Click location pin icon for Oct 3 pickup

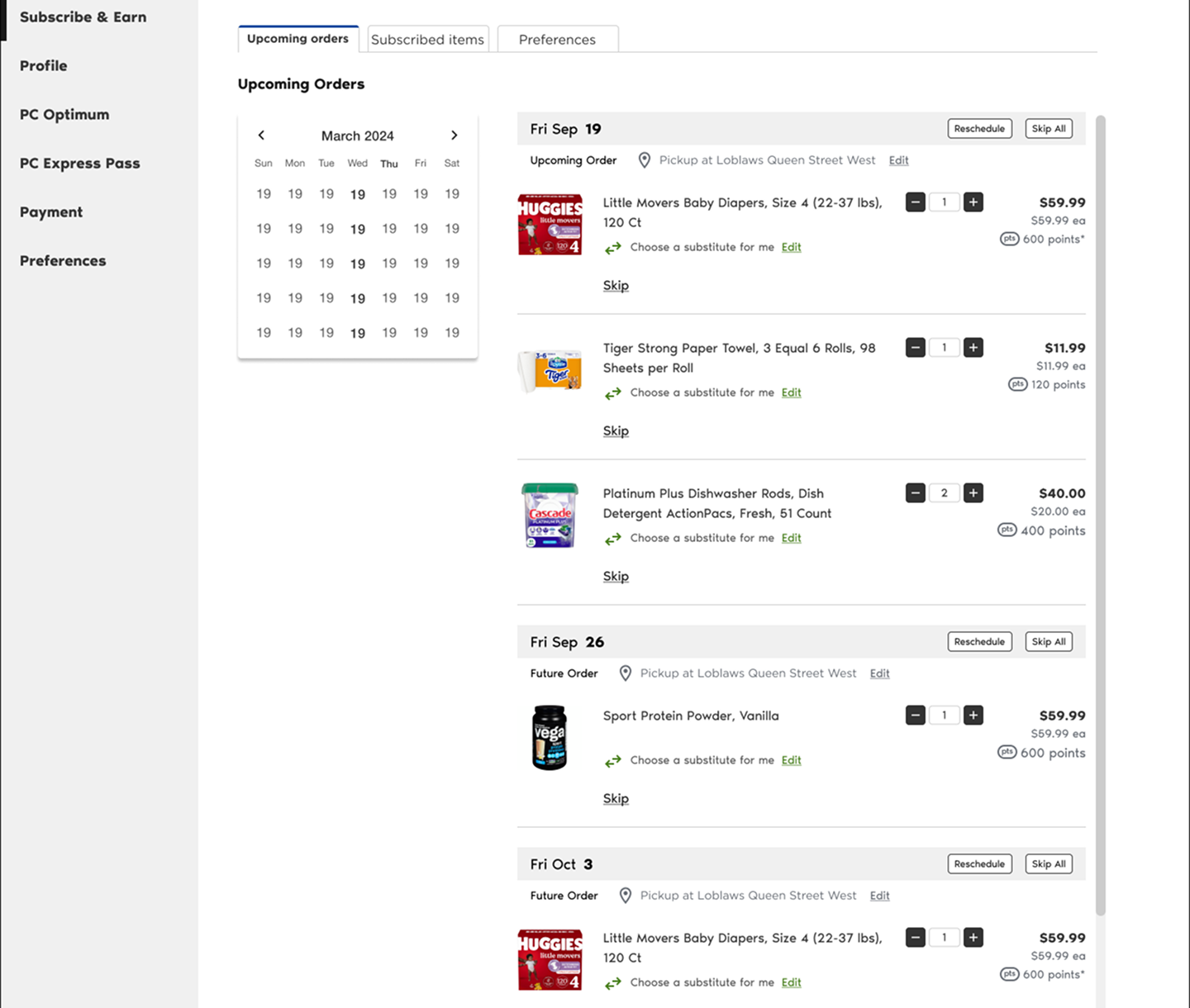pos(626,896)
